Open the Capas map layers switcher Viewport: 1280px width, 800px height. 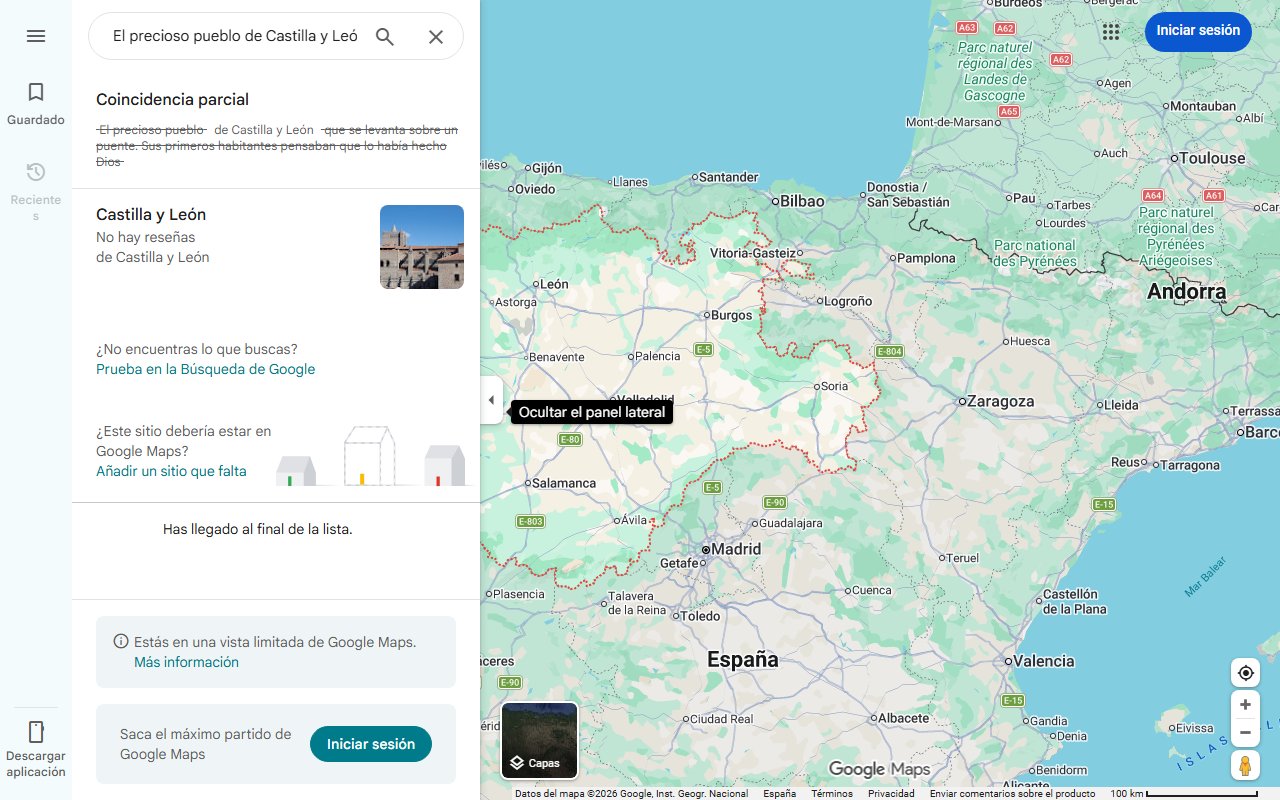pos(539,741)
